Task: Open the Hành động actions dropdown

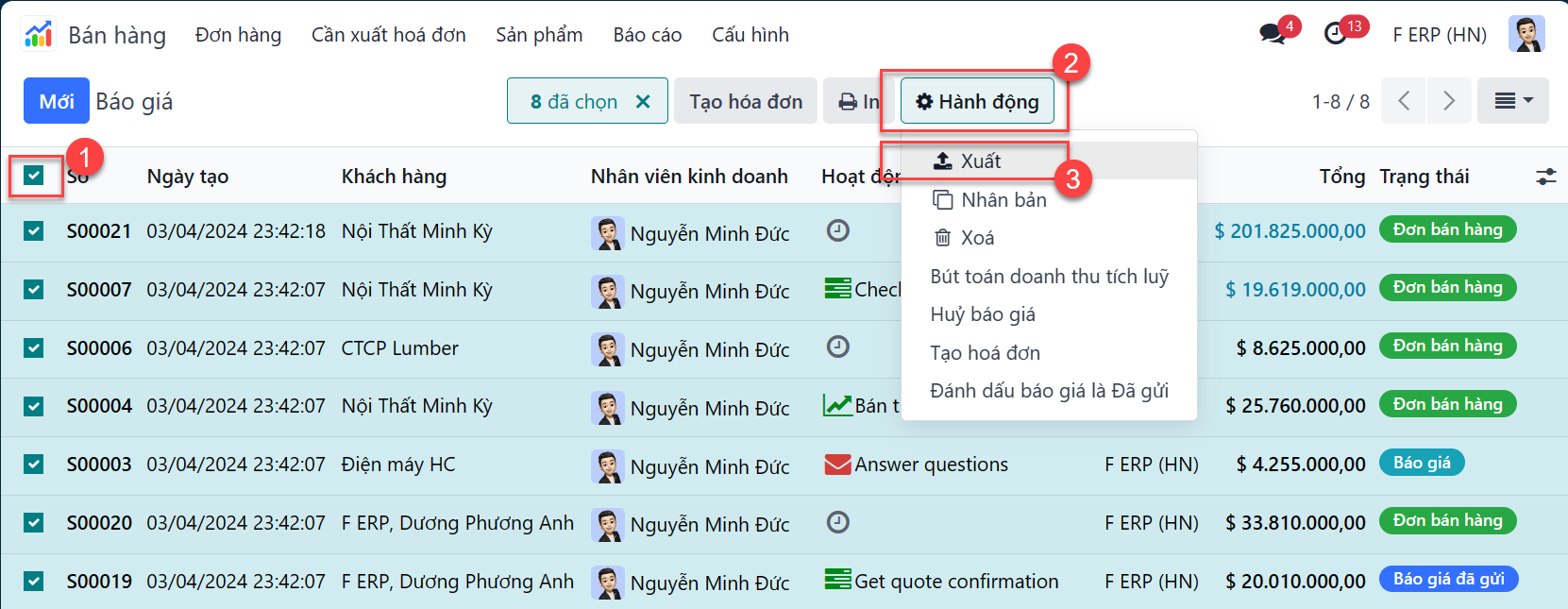Action: [977, 101]
